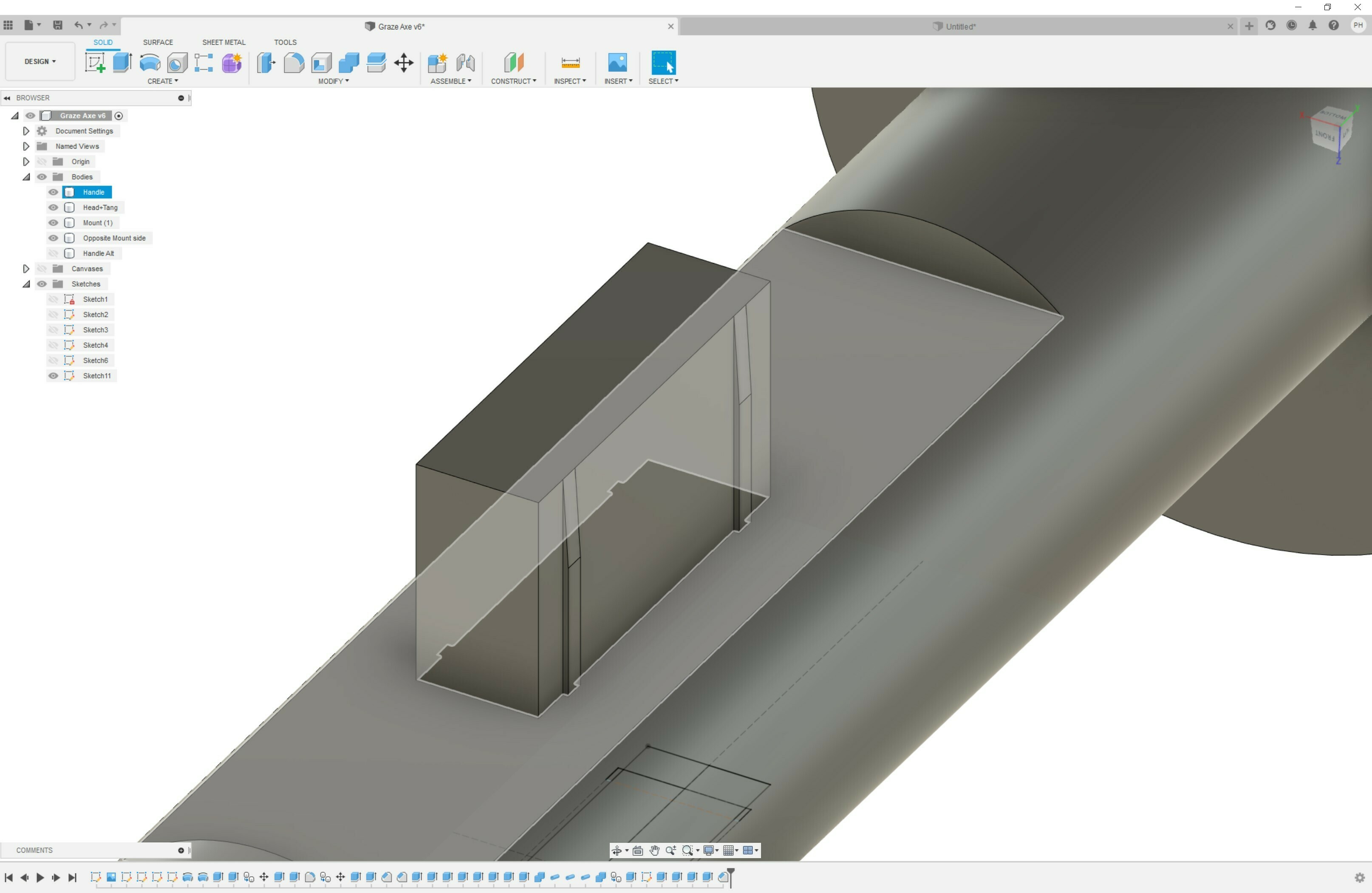
Task: Play the timeline history
Action: [x=40, y=877]
